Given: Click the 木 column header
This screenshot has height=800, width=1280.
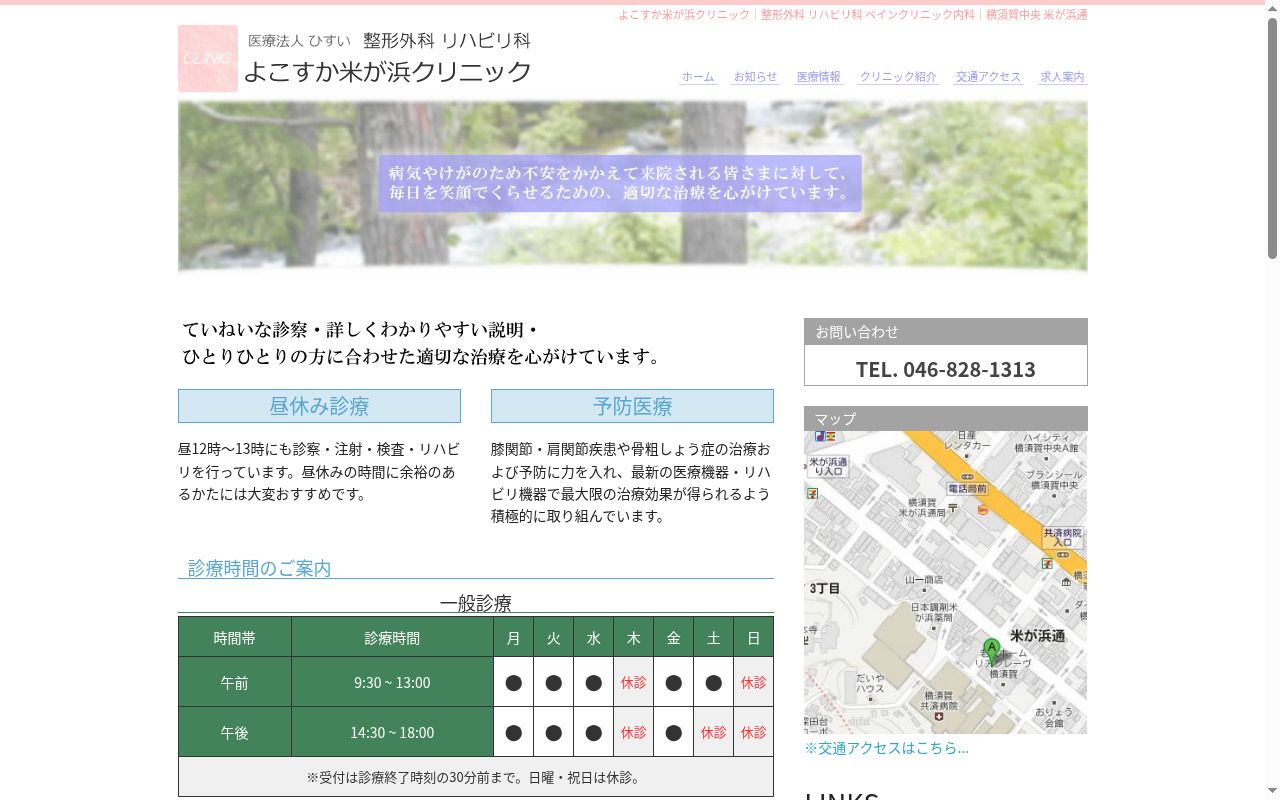Looking at the screenshot, I should (633, 637).
